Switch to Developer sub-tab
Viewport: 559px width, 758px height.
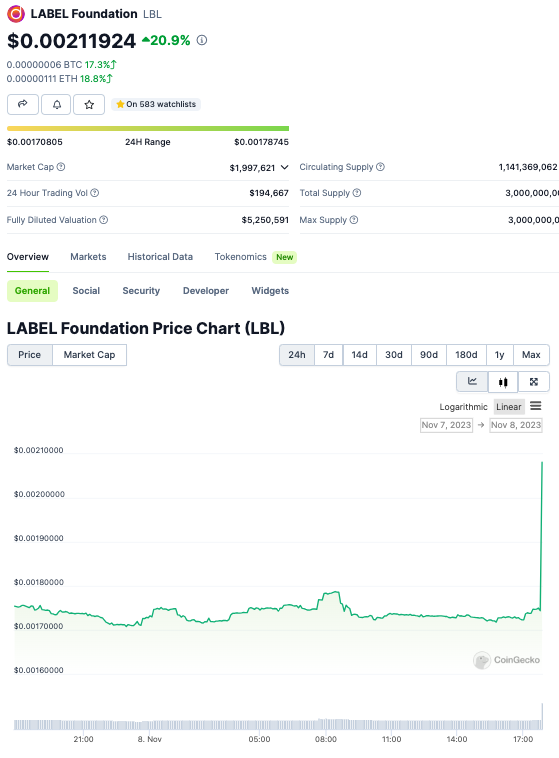click(x=206, y=291)
